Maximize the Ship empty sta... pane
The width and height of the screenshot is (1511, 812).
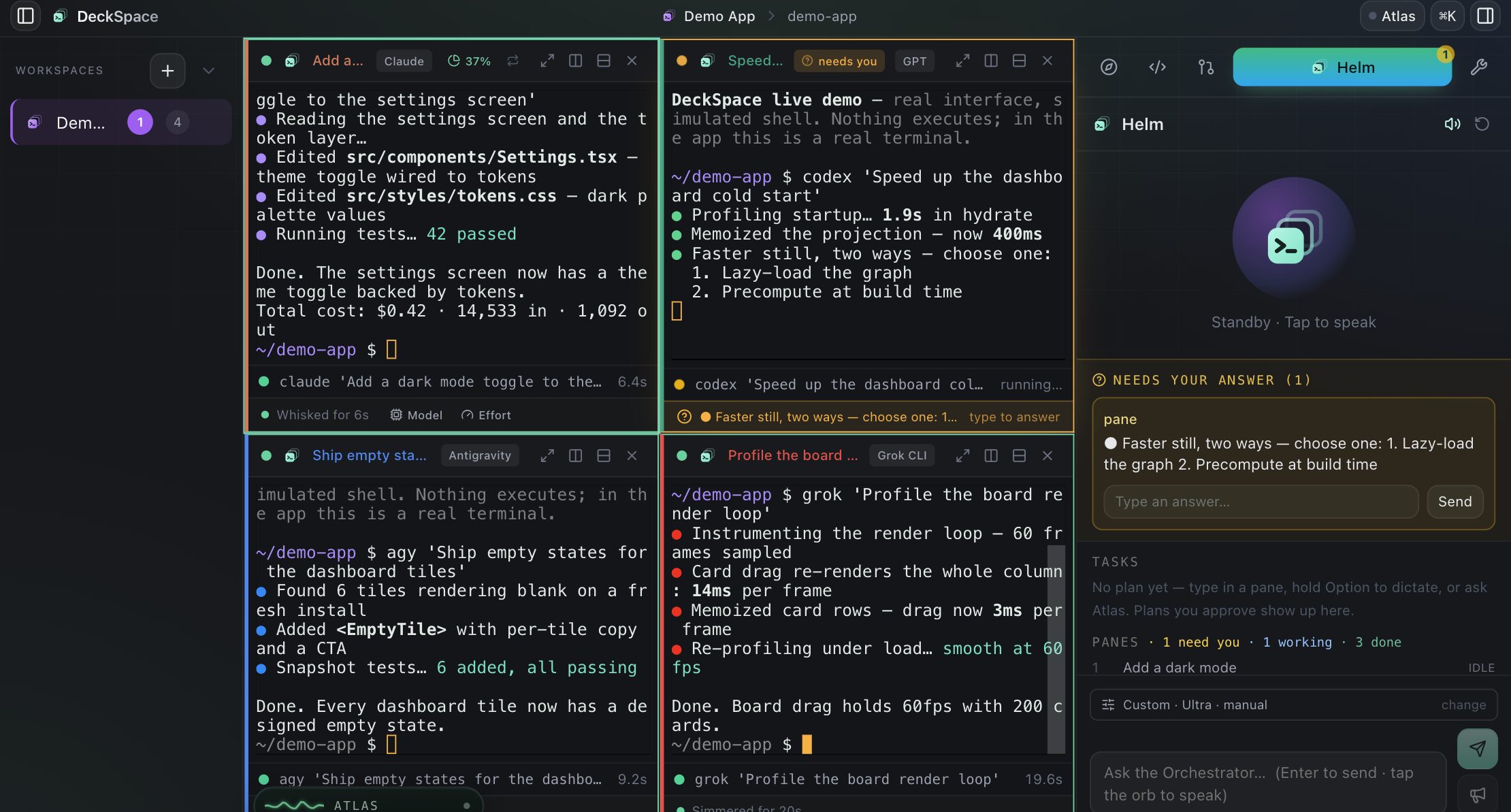coord(547,455)
